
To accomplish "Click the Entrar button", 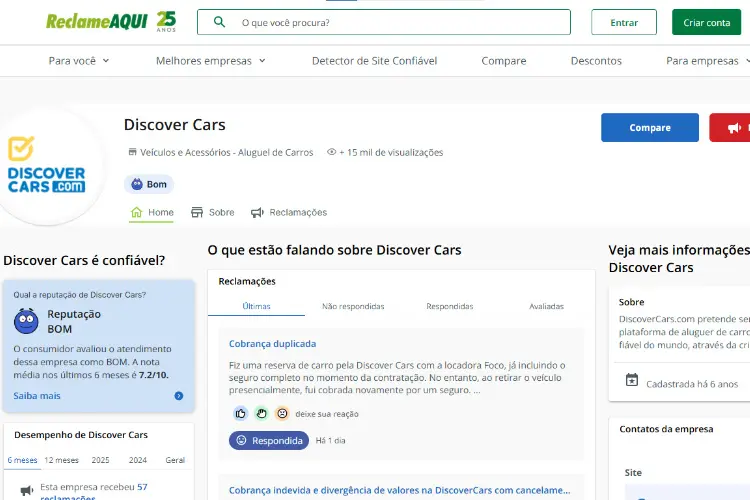I will pos(624,22).
